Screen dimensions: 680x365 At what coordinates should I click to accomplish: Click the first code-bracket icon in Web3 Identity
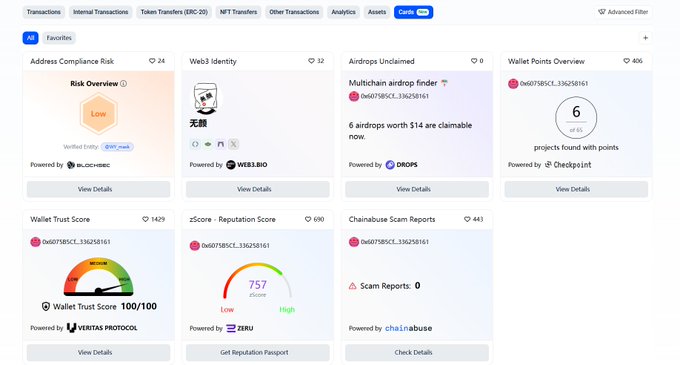pyautogui.click(x=195, y=144)
